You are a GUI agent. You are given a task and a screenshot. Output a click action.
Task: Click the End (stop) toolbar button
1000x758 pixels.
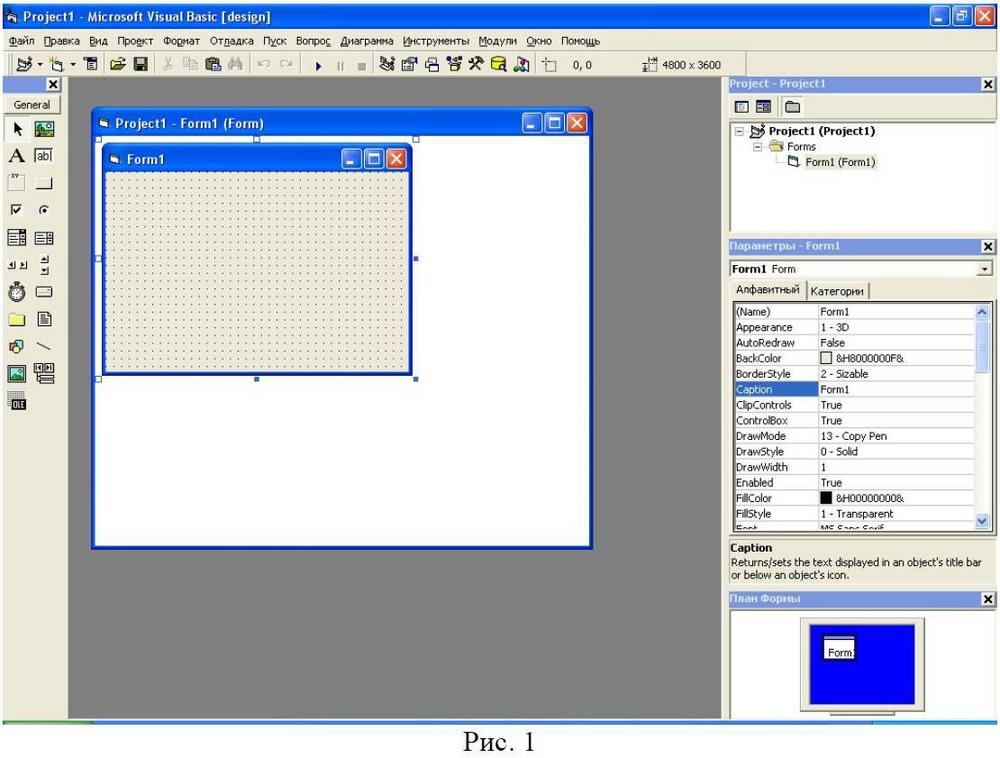point(362,66)
